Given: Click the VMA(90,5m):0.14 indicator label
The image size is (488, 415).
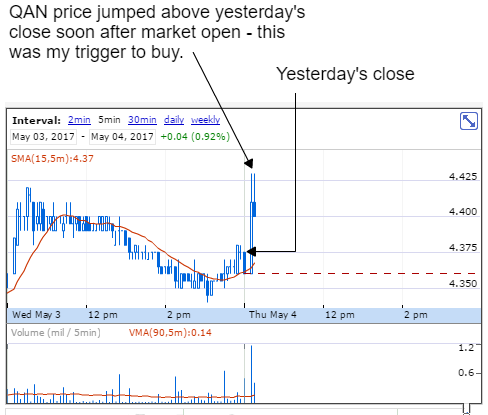Looking at the screenshot, I should pos(170,332).
